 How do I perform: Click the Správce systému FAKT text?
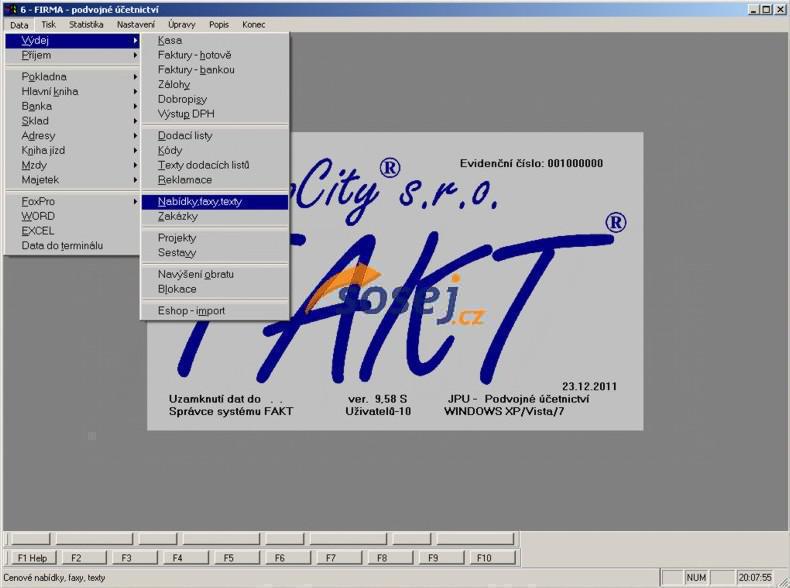(231, 412)
